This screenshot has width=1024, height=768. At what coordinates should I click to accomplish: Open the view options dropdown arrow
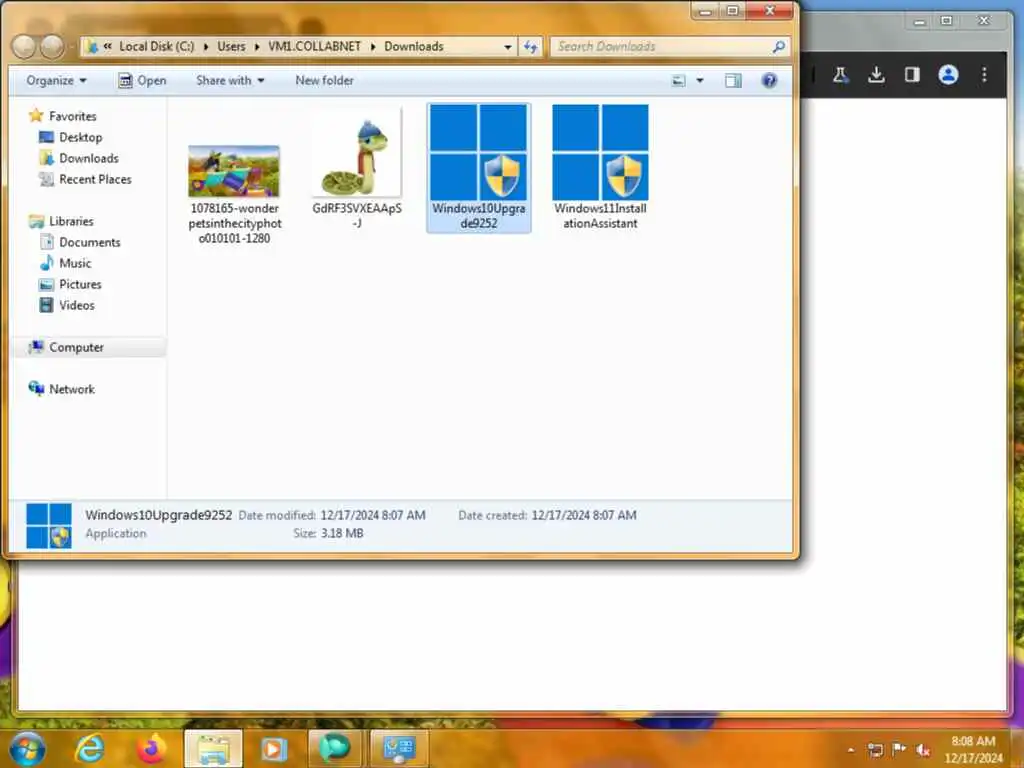700,80
